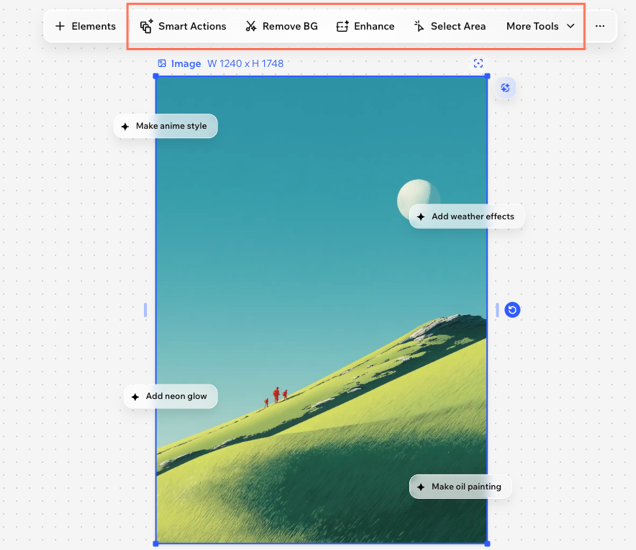Click the left side edge handle
Viewport: 636px width, 550px height.
(145, 310)
